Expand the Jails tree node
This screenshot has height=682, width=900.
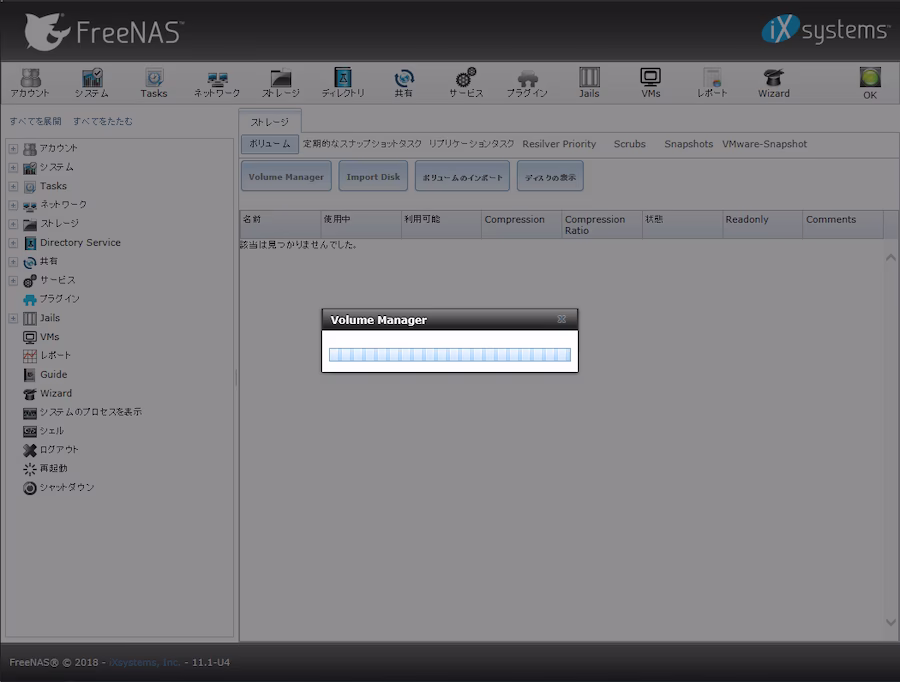click(13, 318)
